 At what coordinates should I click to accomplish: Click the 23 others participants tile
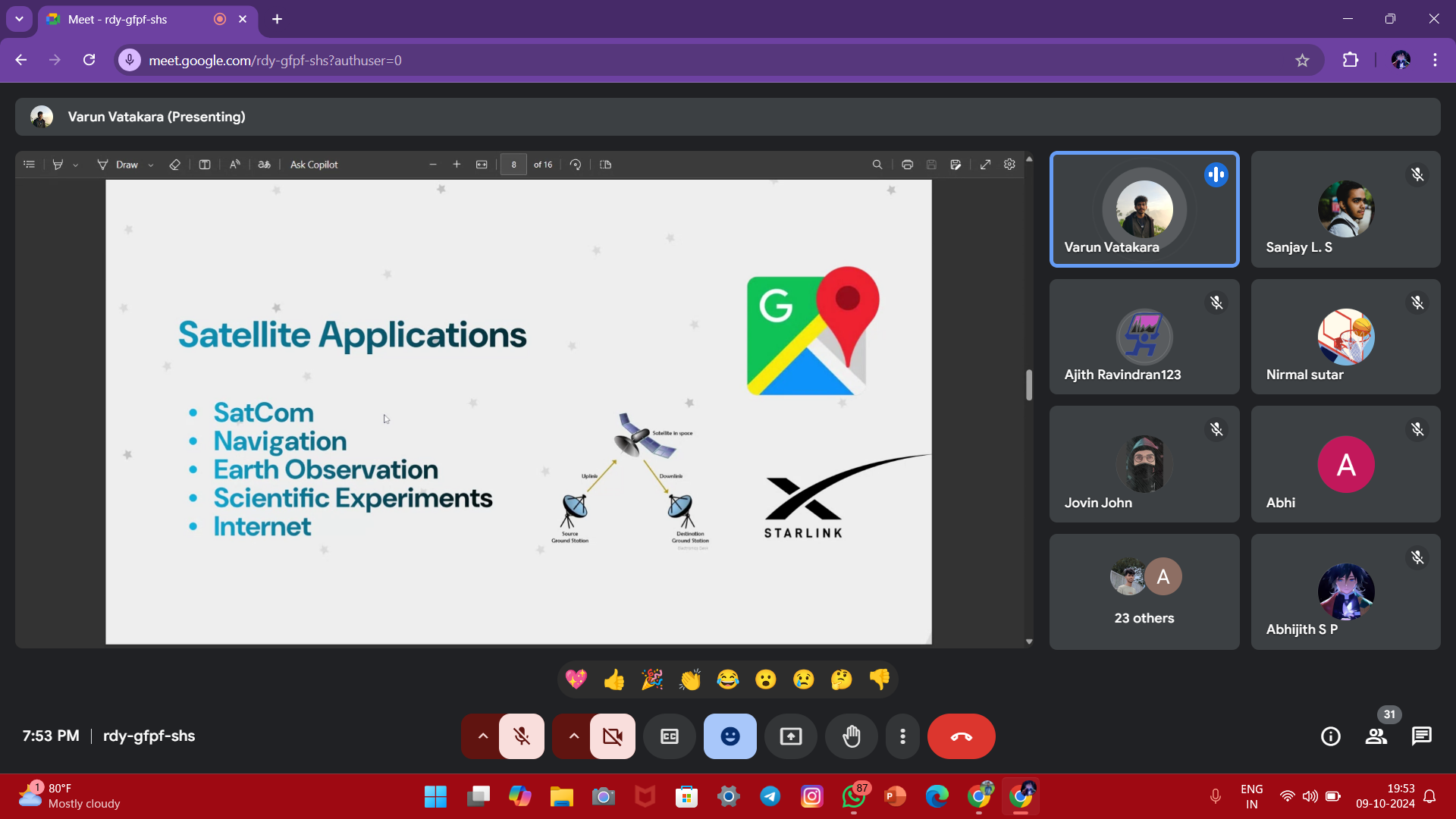(x=1144, y=592)
